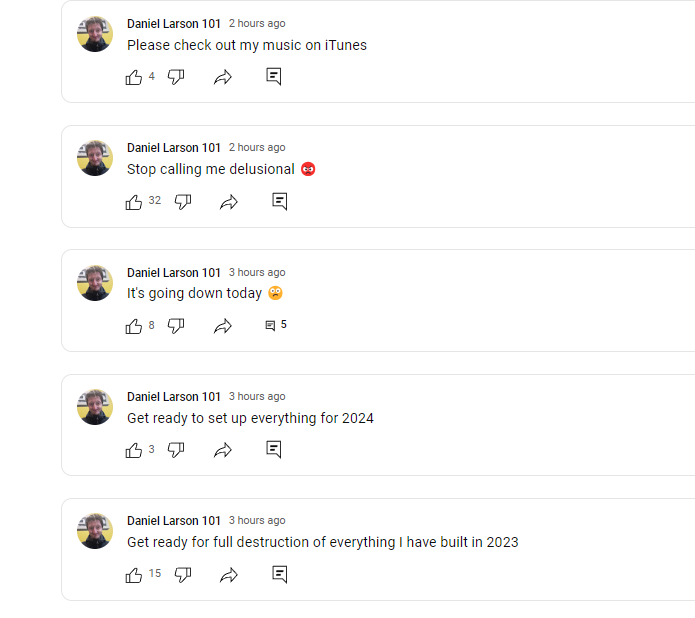The height and width of the screenshot is (618, 695).
Task: Open comments on "Stop calling me delusional" post
Action: click(280, 202)
